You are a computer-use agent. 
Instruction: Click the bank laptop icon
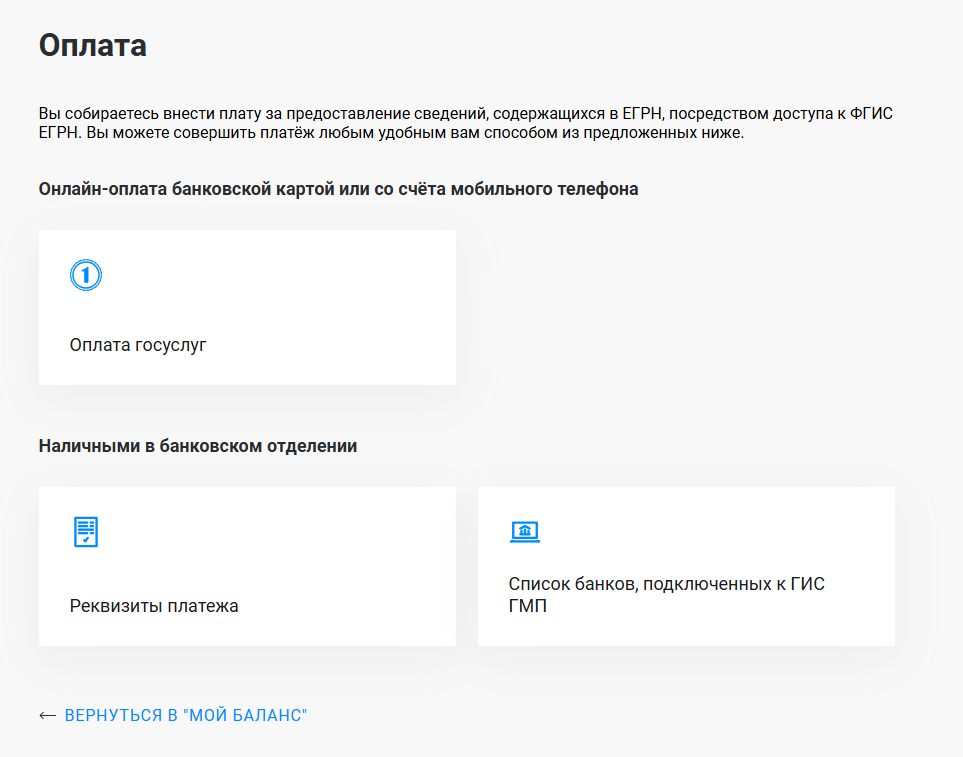tap(525, 532)
